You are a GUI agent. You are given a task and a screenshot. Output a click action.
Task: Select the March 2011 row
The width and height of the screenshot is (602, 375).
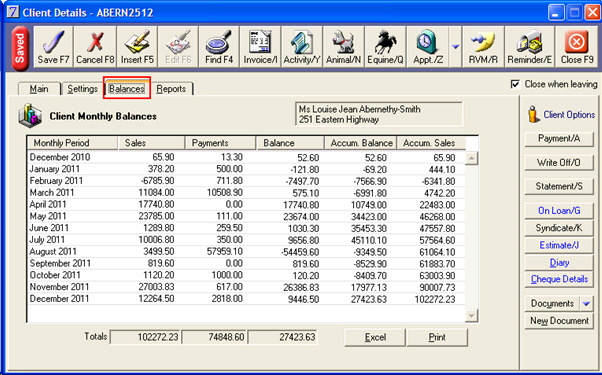(x=246, y=193)
